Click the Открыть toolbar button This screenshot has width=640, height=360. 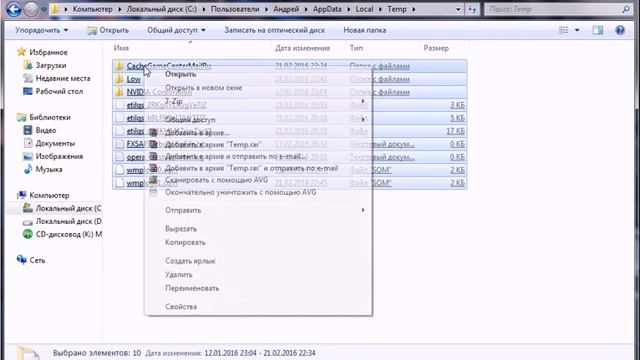coord(108,30)
